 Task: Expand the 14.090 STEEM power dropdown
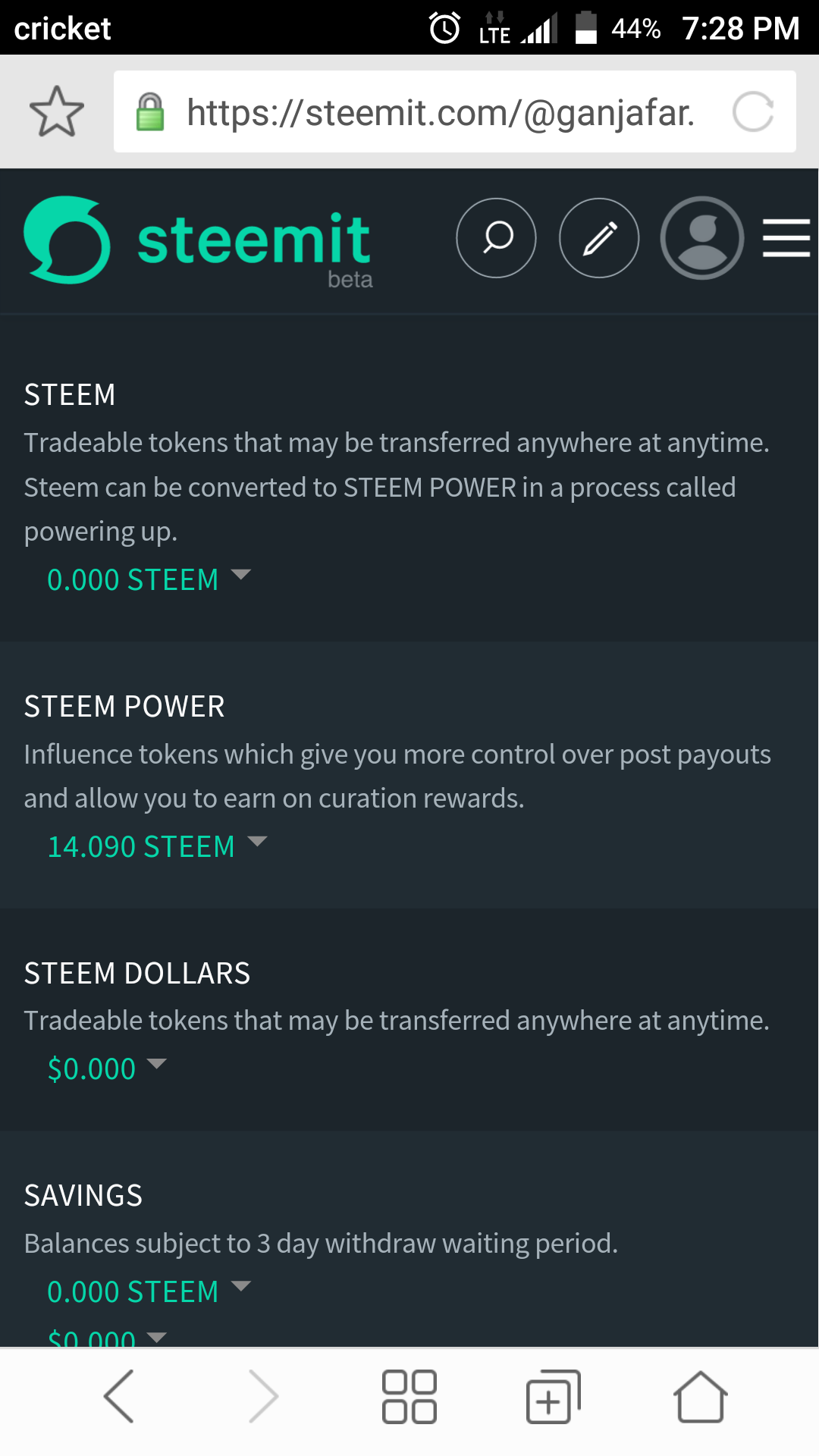point(157,846)
